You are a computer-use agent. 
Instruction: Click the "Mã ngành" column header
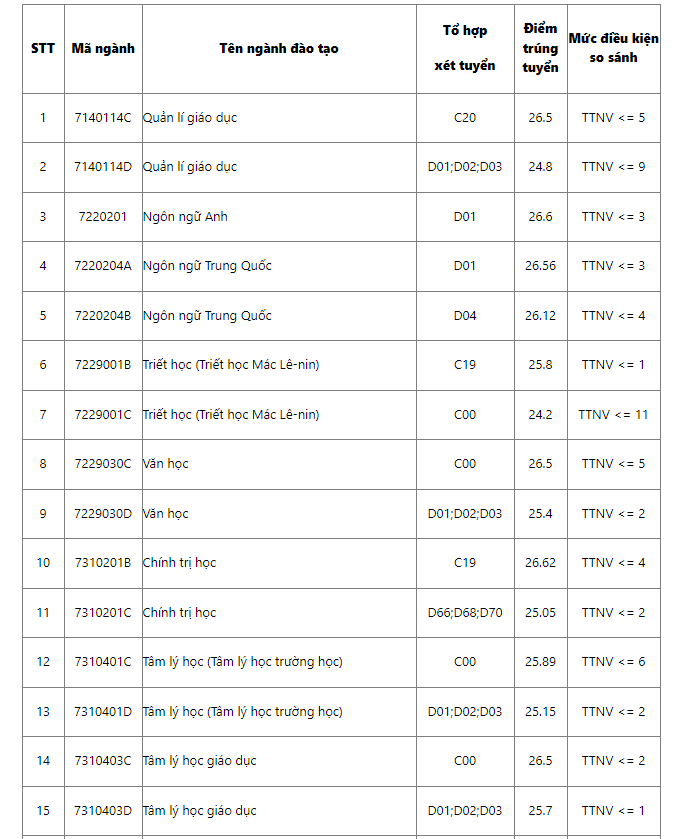103,48
